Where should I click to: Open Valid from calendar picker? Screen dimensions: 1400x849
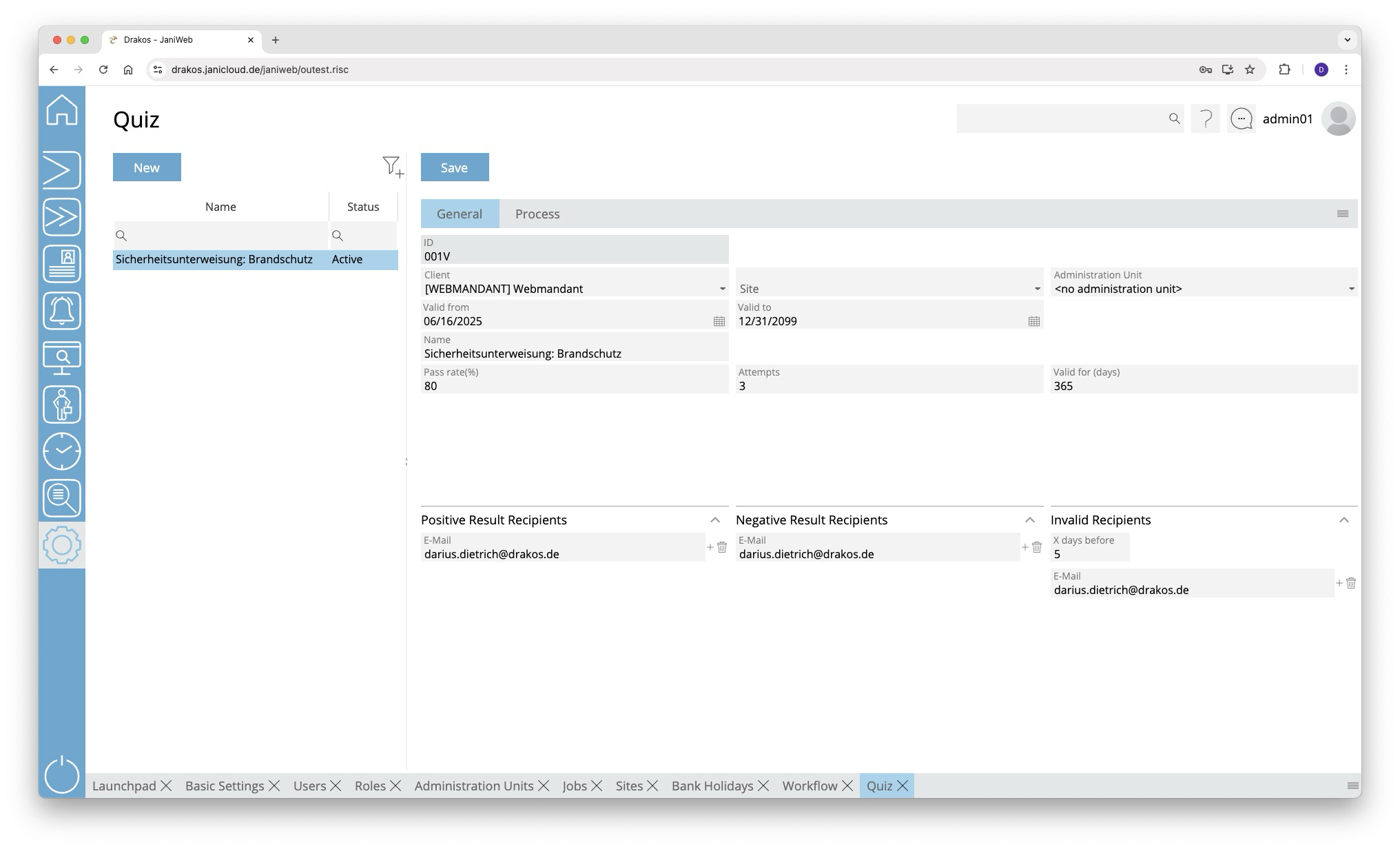coord(719,321)
